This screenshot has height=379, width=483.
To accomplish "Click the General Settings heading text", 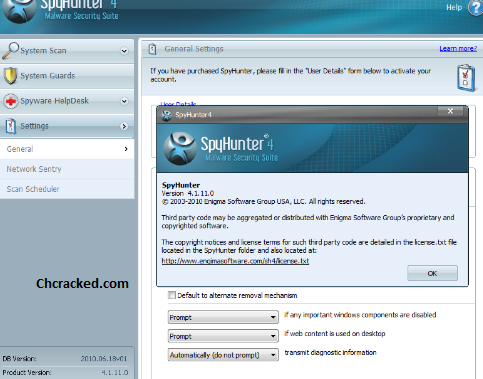I will pyautogui.click(x=194, y=49).
